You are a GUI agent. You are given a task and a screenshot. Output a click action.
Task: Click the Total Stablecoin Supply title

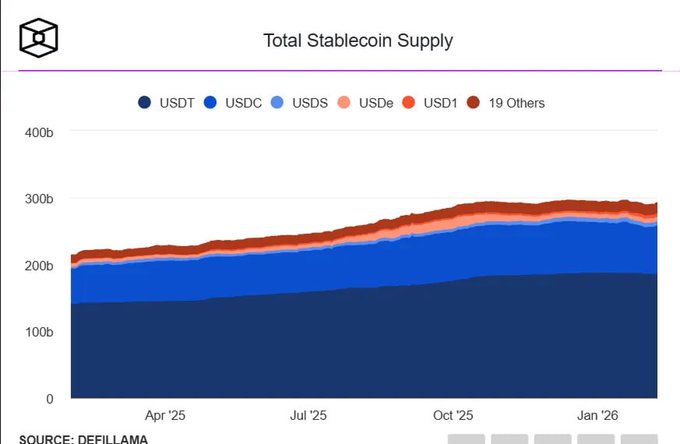[x=358, y=41]
